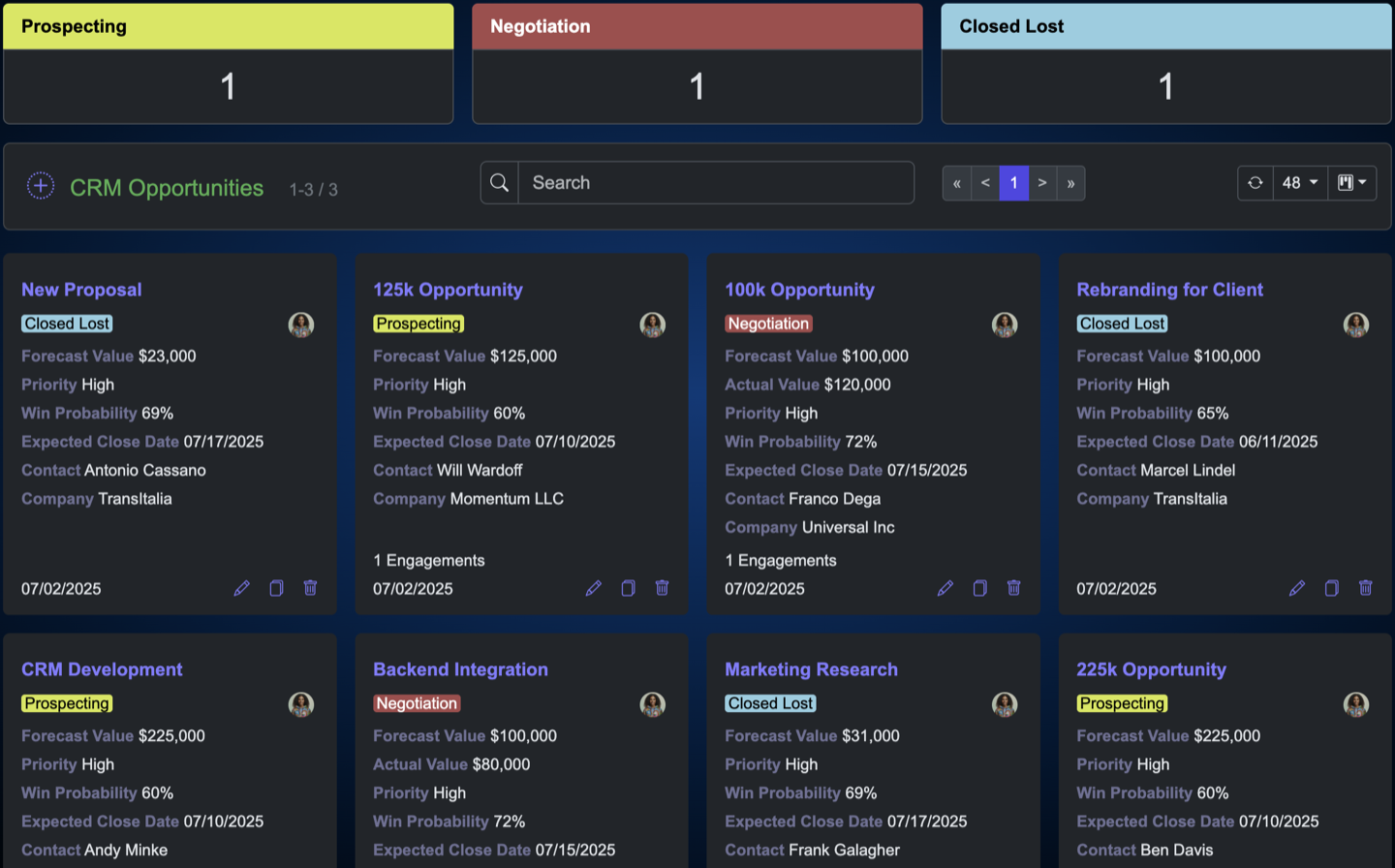Jump to the last page
The height and width of the screenshot is (868, 1395).
[x=1070, y=183]
